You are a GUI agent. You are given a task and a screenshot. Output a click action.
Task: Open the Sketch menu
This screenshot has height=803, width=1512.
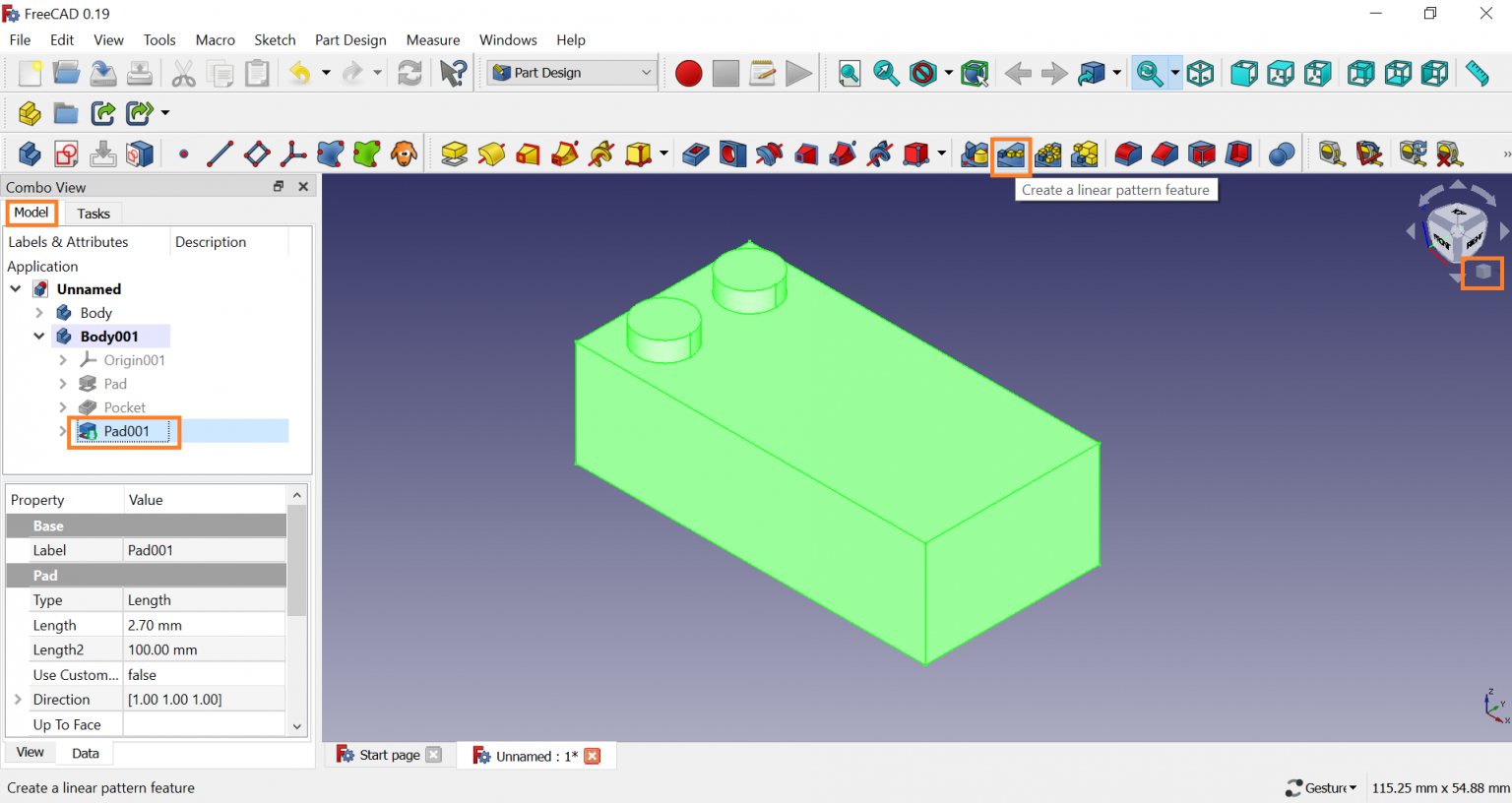(x=275, y=40)
